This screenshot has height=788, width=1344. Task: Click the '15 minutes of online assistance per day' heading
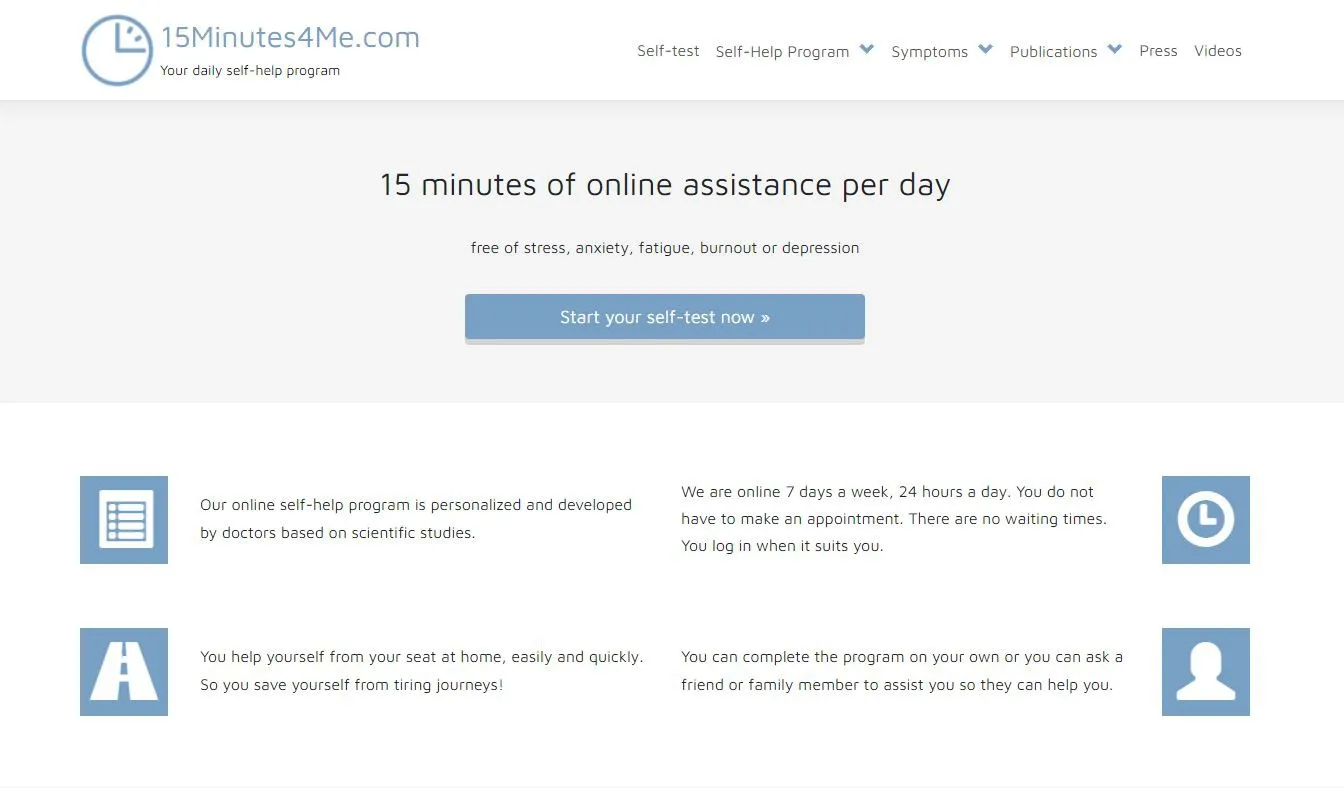pos(665,185)
